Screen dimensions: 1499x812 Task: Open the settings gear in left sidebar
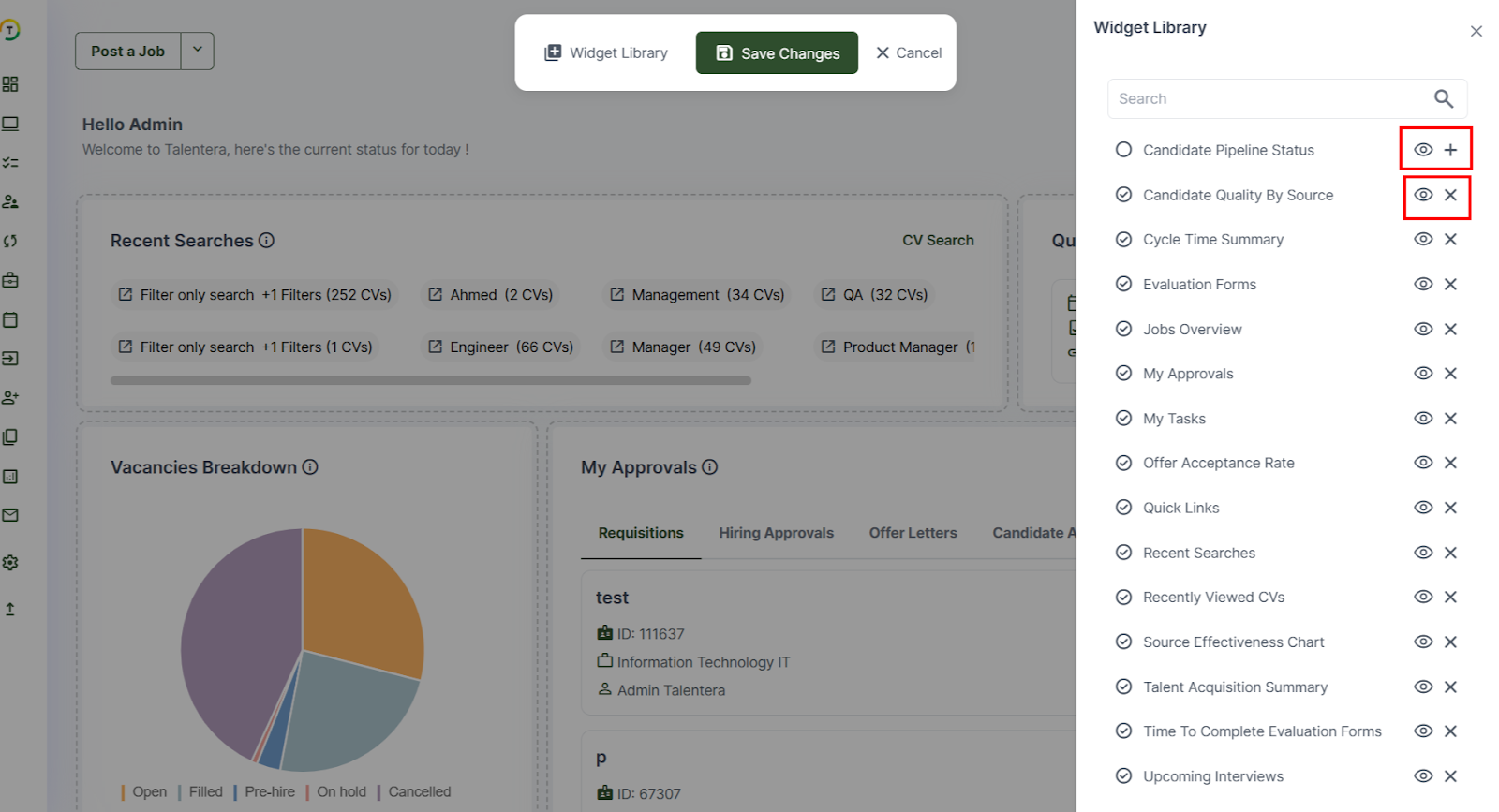[x=10, y=563]
